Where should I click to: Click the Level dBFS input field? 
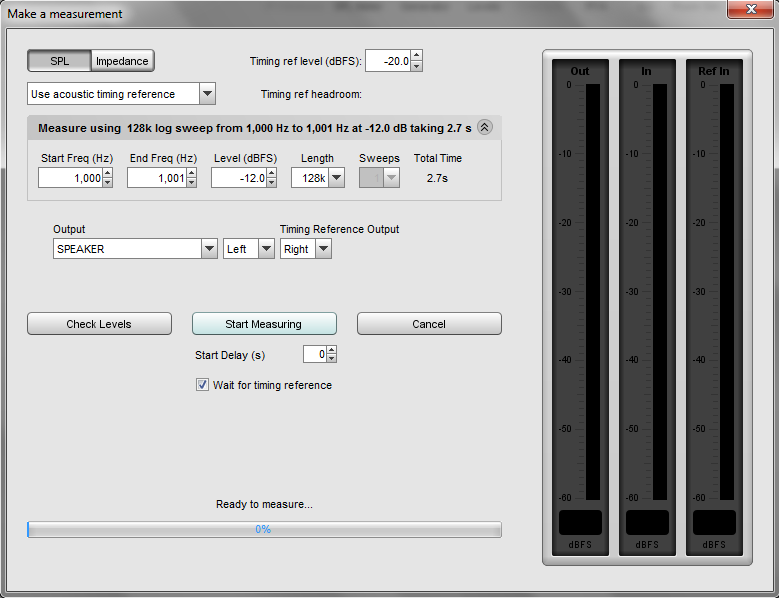pyautogui.click(x=238, y=178)
